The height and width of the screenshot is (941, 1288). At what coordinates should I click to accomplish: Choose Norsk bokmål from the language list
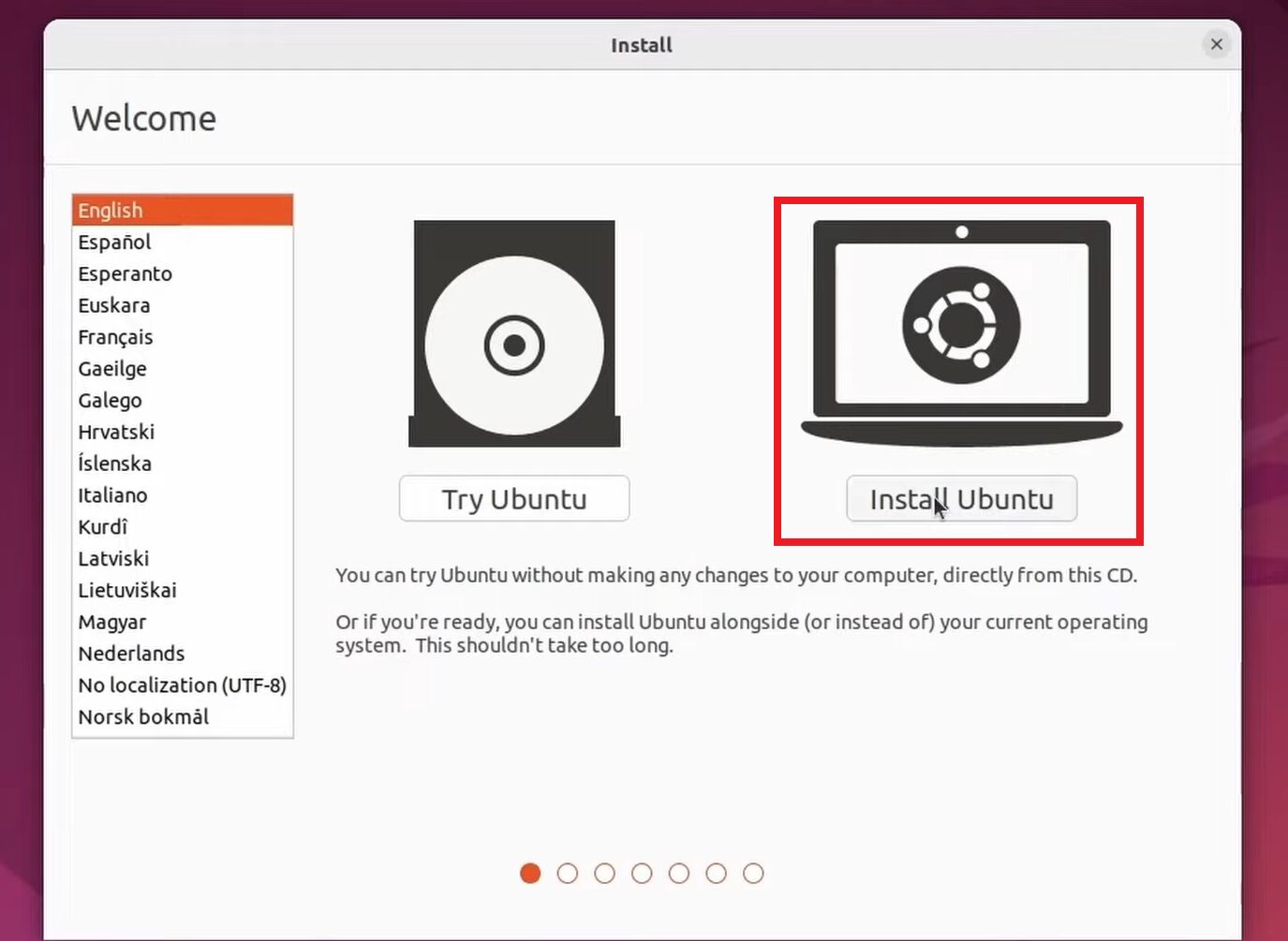pyautogui.click(x=183, y=717)
